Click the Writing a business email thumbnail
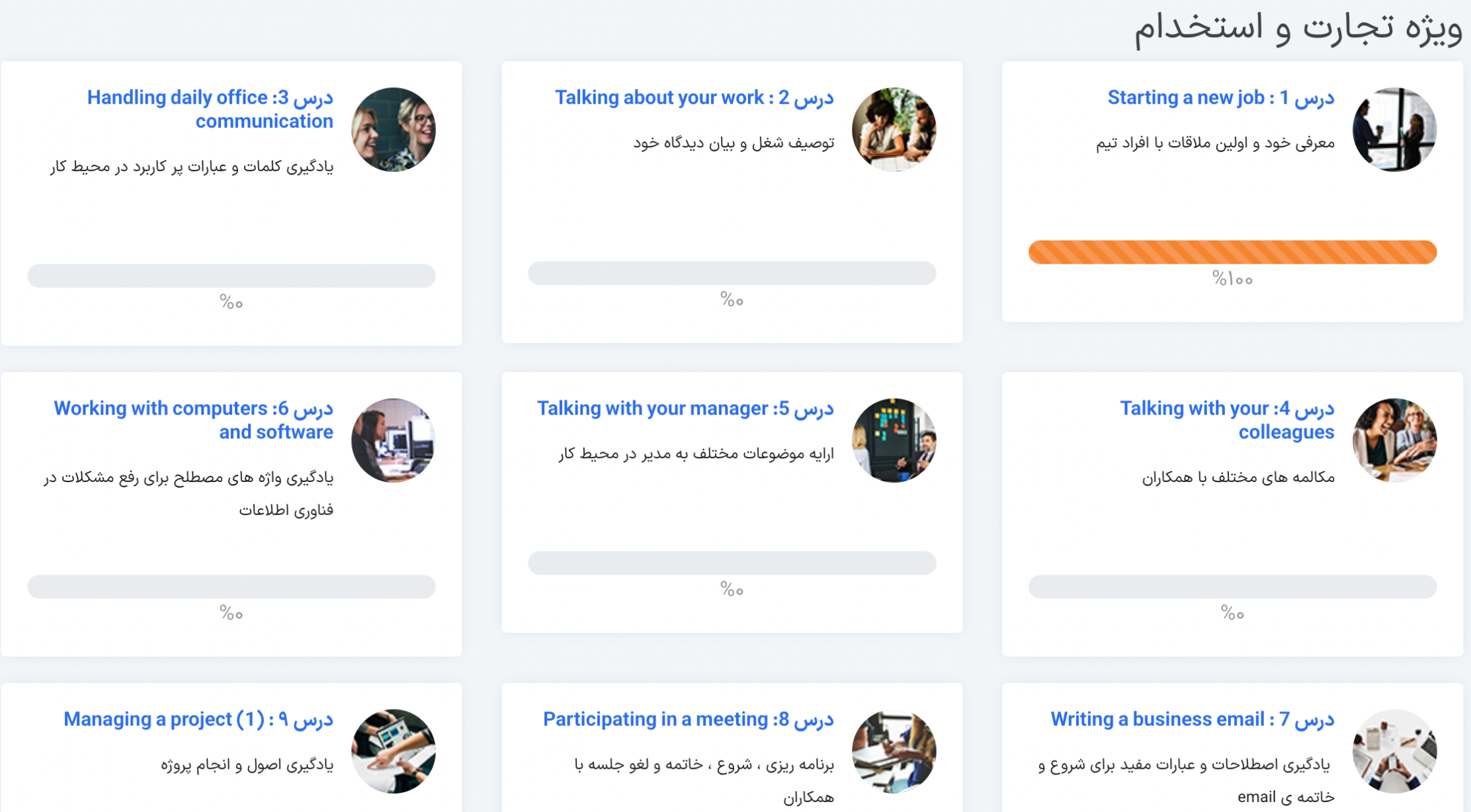 [x=1394, y=751]
